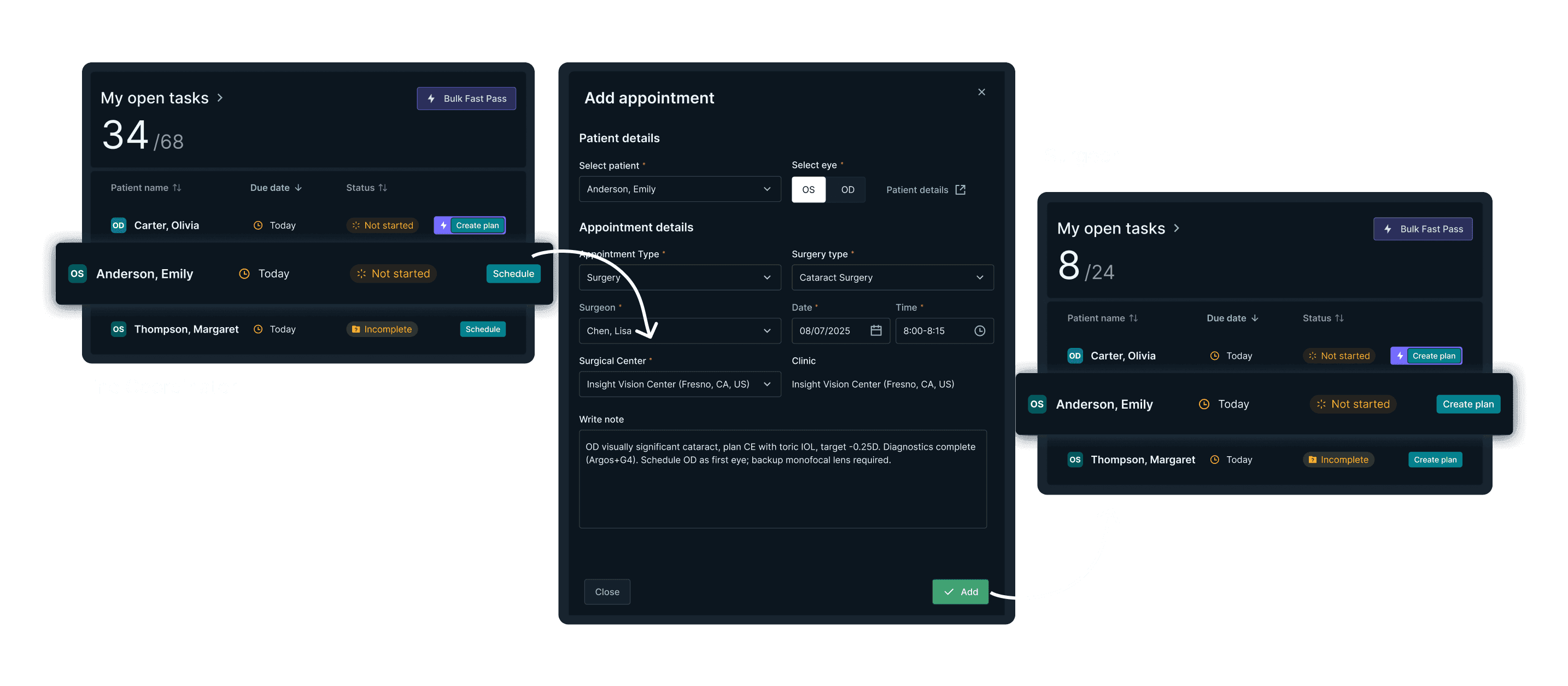Image resolution: width=1568 pixels, height=686 pixels.
Task: Sort right panel by Status arrows
Action: (x=1339, y=318)
